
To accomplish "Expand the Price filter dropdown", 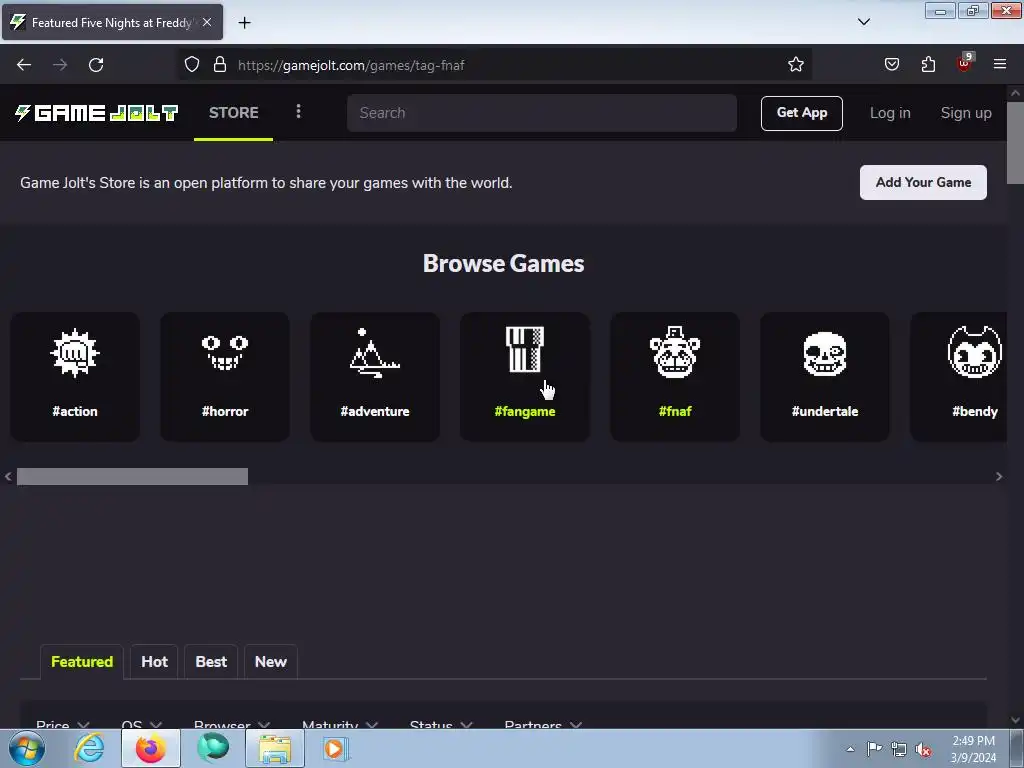I will [63, 724].
